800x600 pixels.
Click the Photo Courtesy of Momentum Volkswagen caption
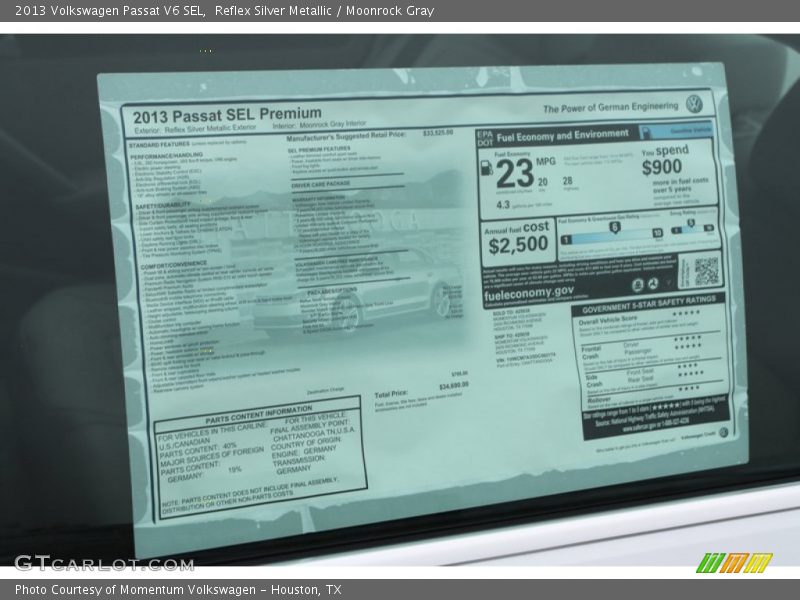click(178, 590)
